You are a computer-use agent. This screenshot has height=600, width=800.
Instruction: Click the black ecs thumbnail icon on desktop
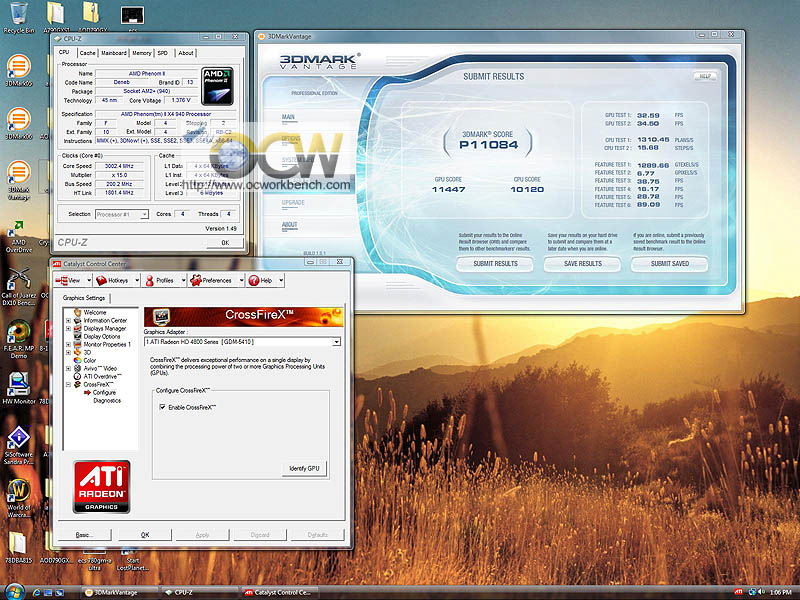(132, 15)
